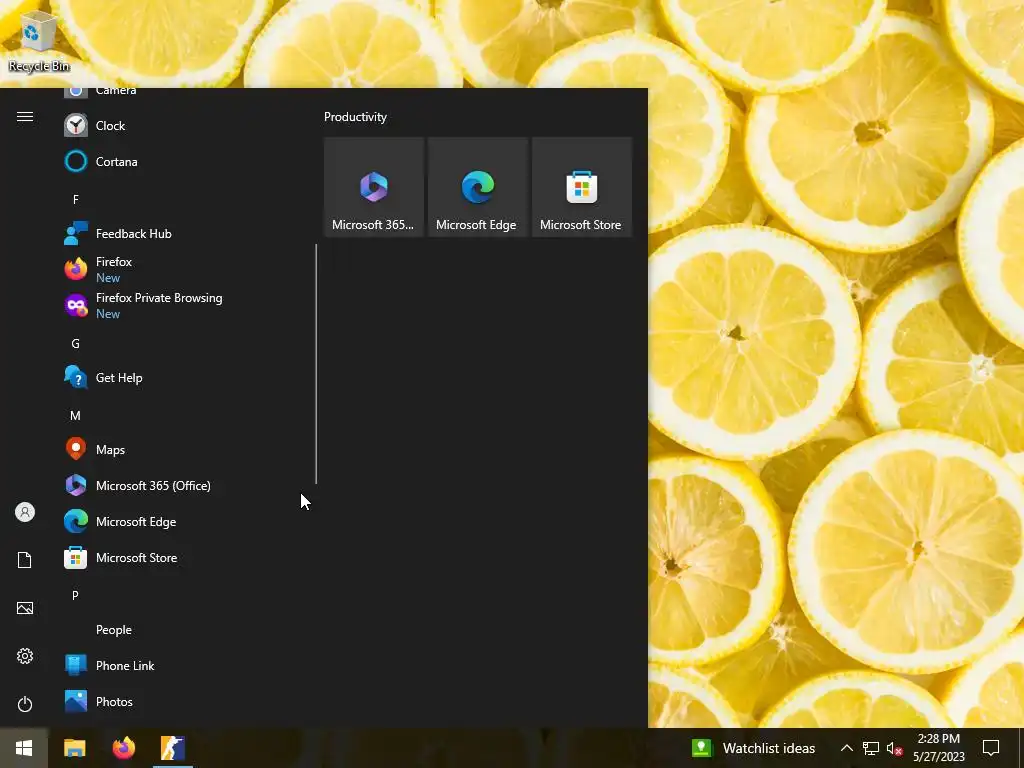
Task: Launch Cortana from the app list
Action: tap(184, 161)
